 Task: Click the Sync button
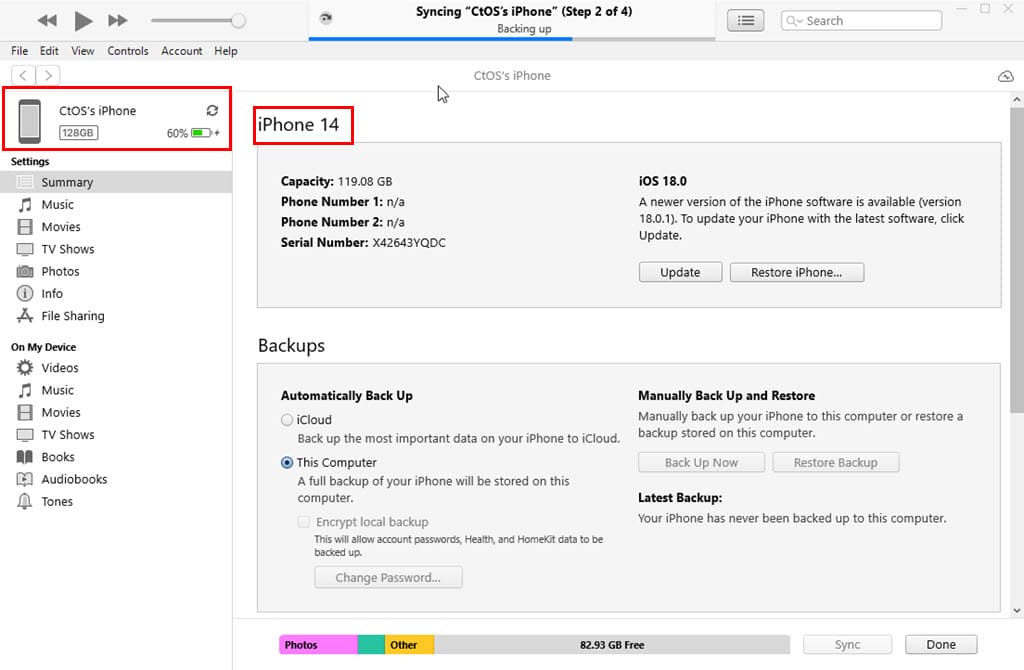[x=848, y=645]
